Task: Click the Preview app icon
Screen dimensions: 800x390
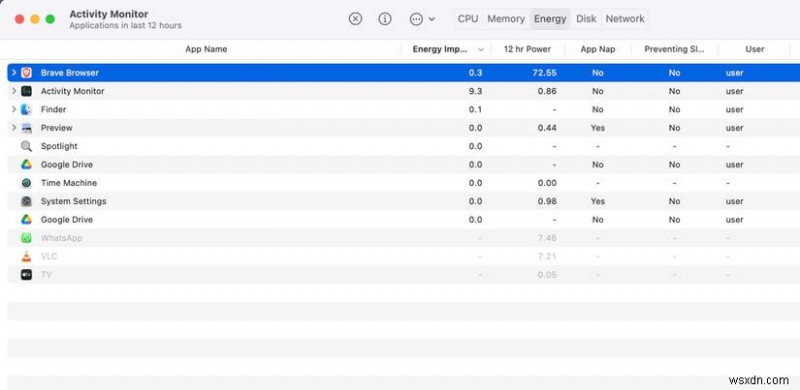Action: tap(27, 128)
